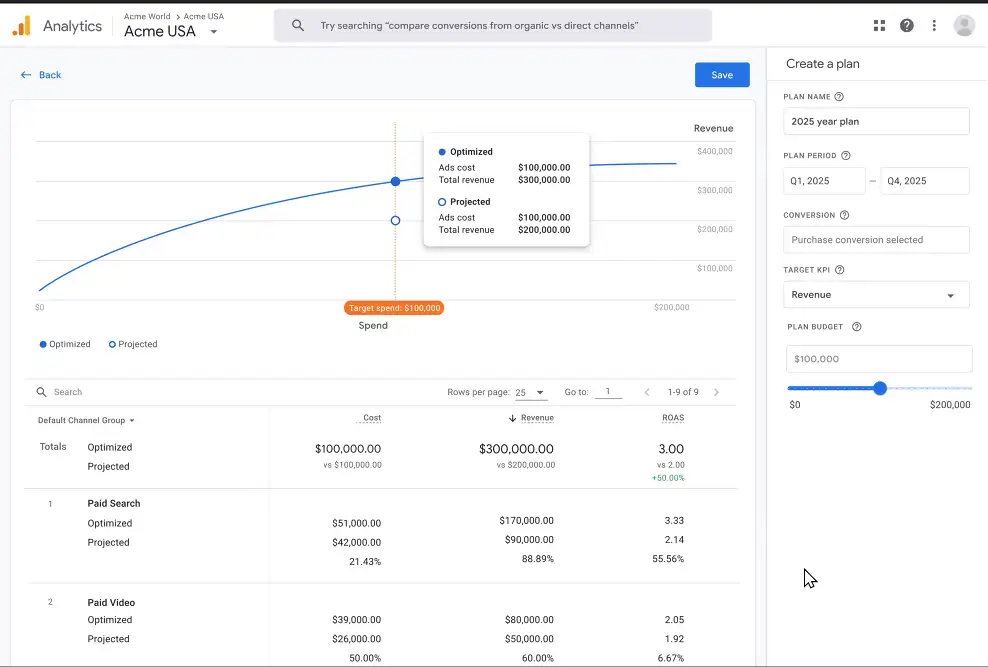Open the three-dot more options menu
This screenshot has width=988, height=667.
[x=934, y=26]
